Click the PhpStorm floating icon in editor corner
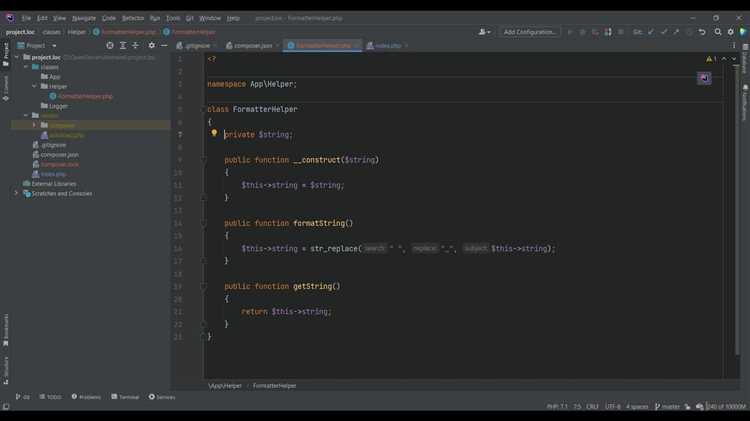750x421 pixels. (704, 78)
